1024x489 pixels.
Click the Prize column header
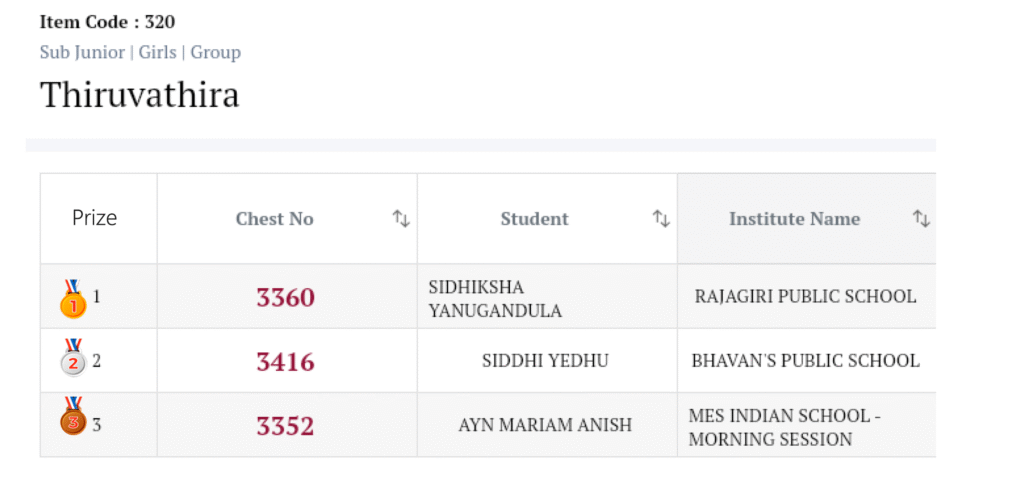[95, 218]
